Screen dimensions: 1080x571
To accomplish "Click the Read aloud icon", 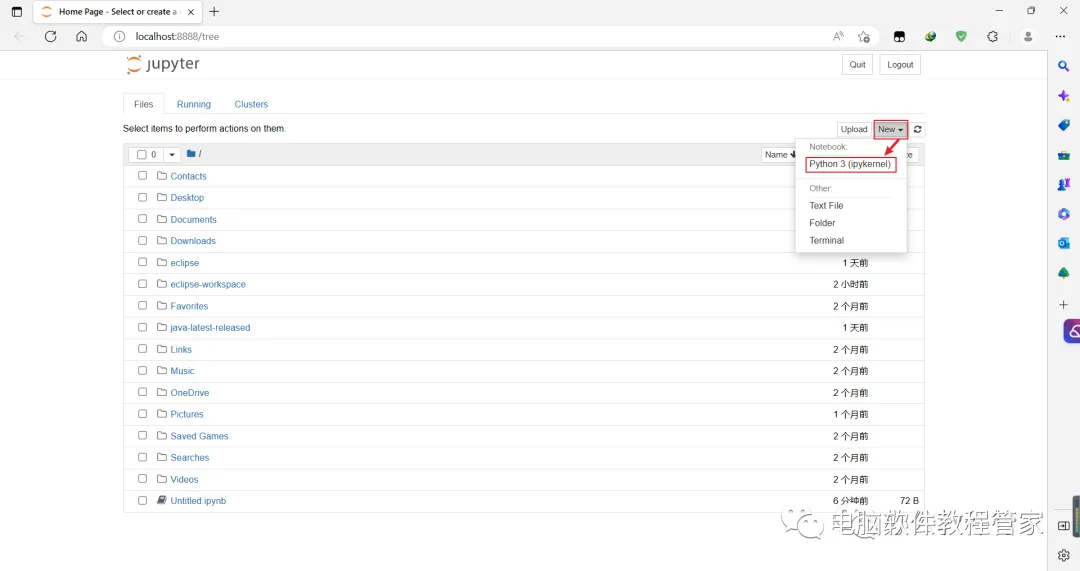I will pyautogui.click(x=838, y=37).
